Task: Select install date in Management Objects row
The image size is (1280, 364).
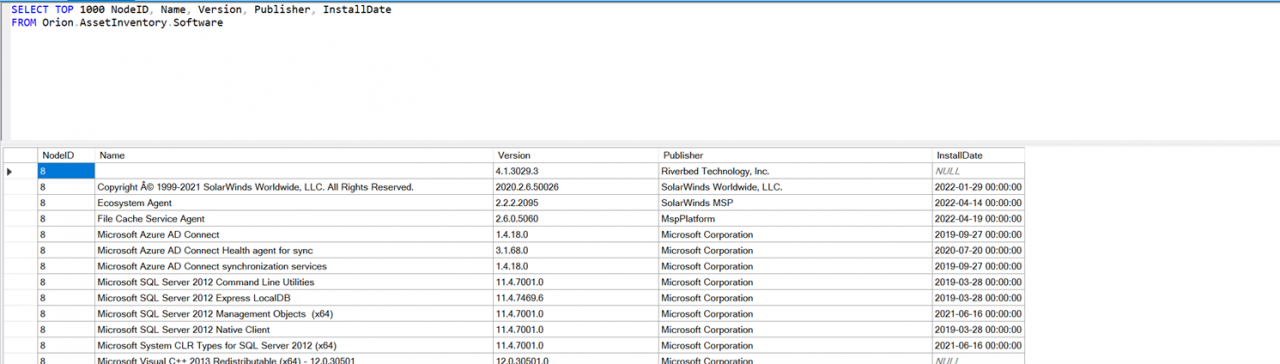Action: (978, 314)
